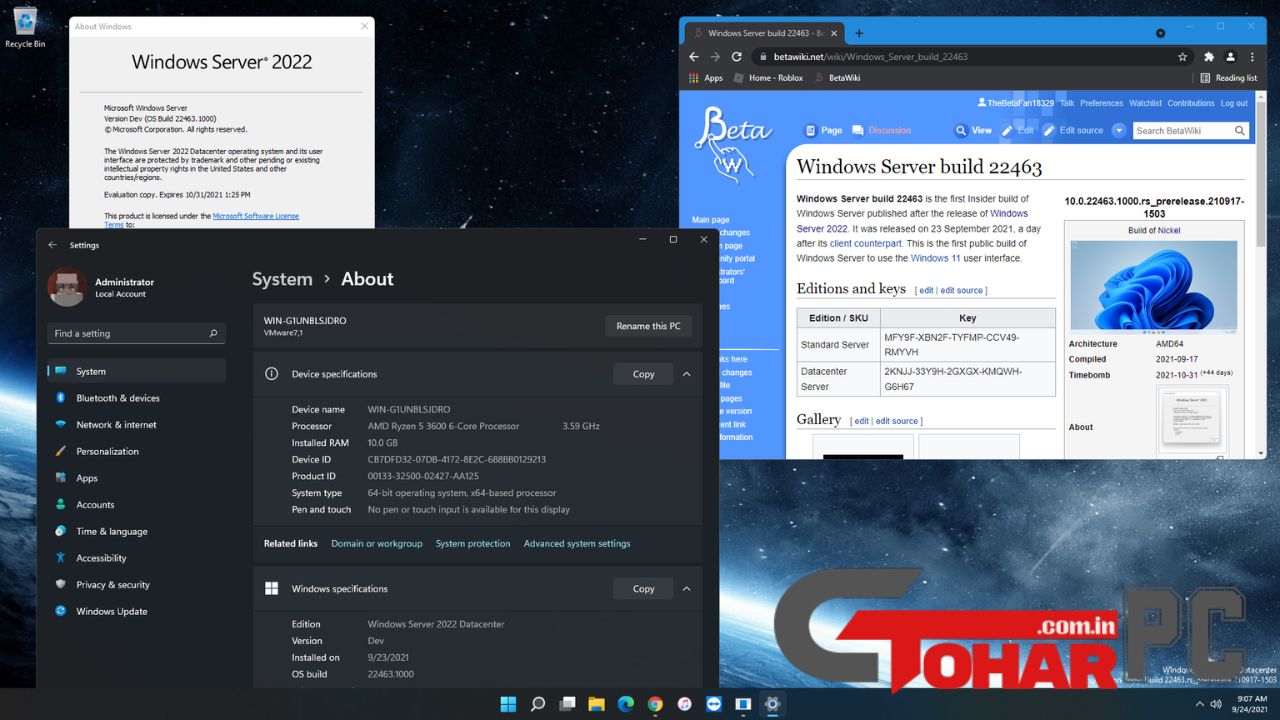Expand the more actions dropdown on BetaWiki
Image resolution: width=1280 pixels, height=720 pixels.
click(1119, 130)
